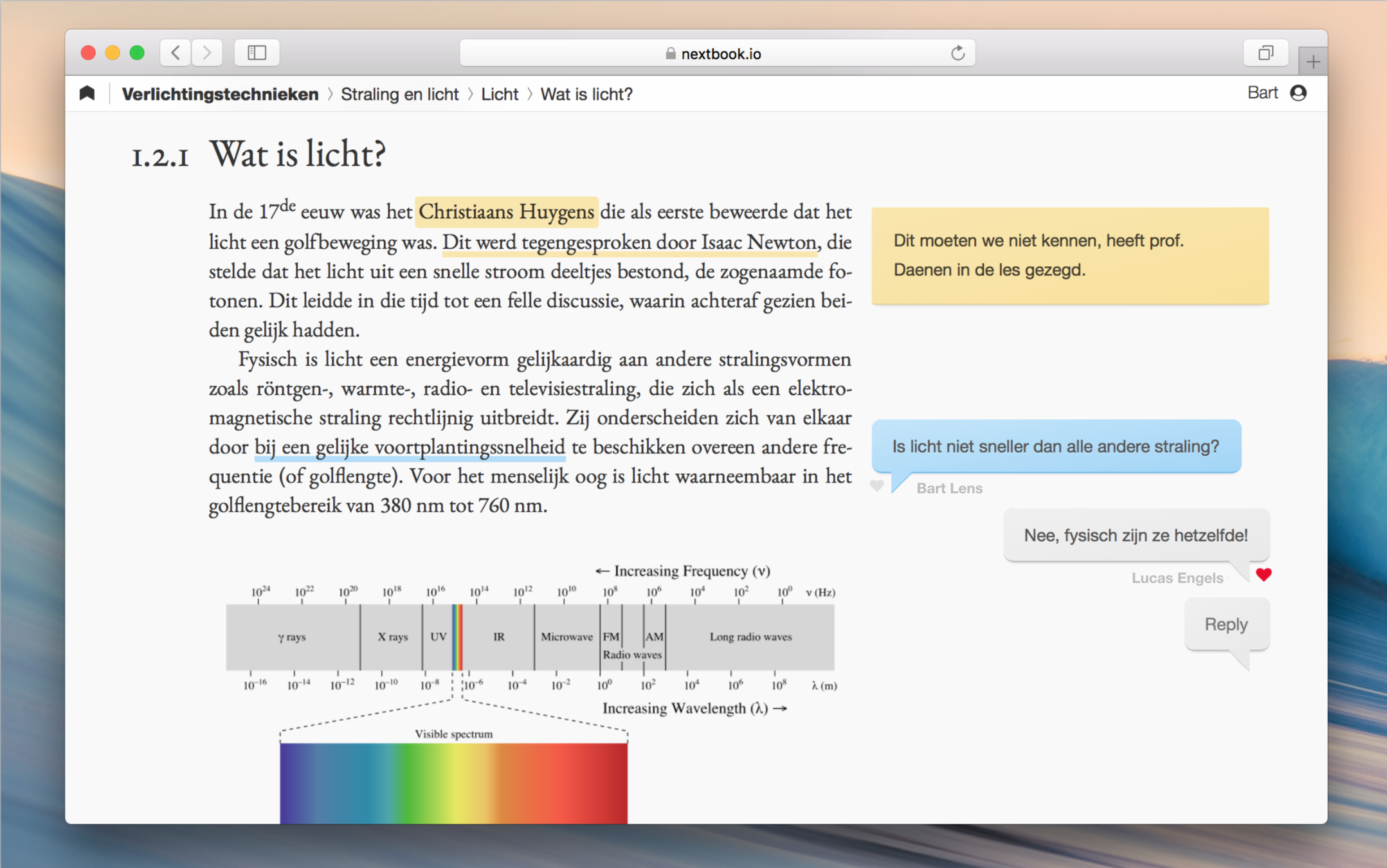Click the nextbook.io address bar

[x=717, y=53]
